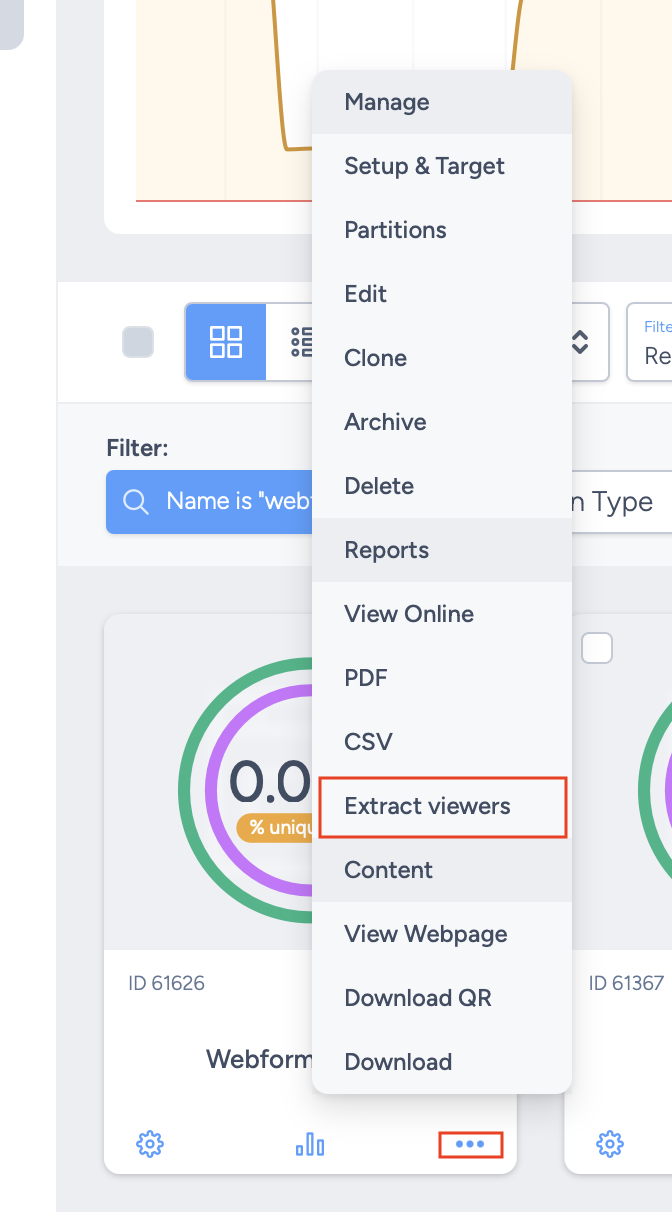The width and height of the screenshot is (672, 1212).
Task: Click the search magnifier in Name filter
Action: tap(135, 501)
